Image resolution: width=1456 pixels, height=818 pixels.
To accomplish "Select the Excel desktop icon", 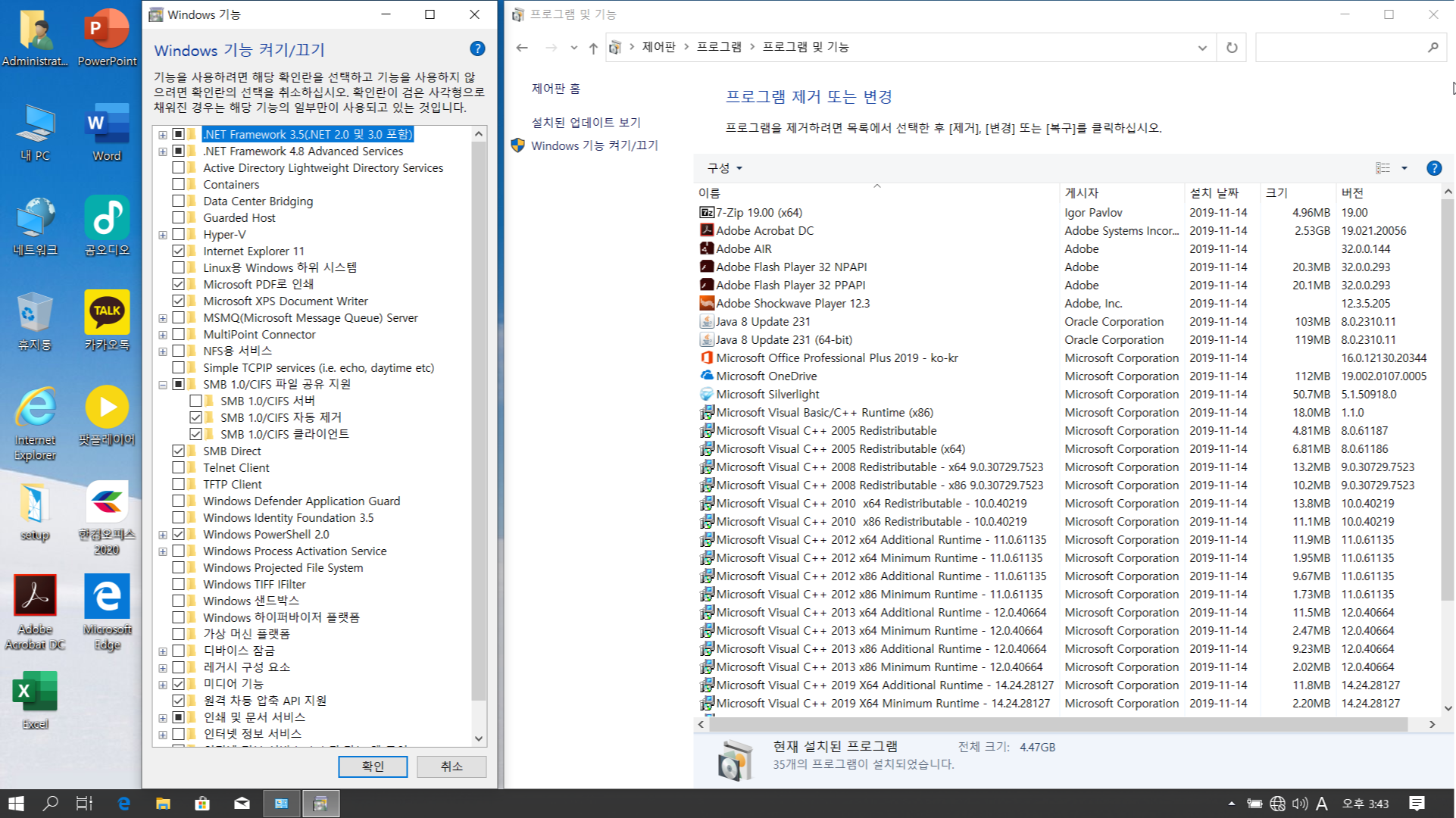I will click(x=35, y=701).
